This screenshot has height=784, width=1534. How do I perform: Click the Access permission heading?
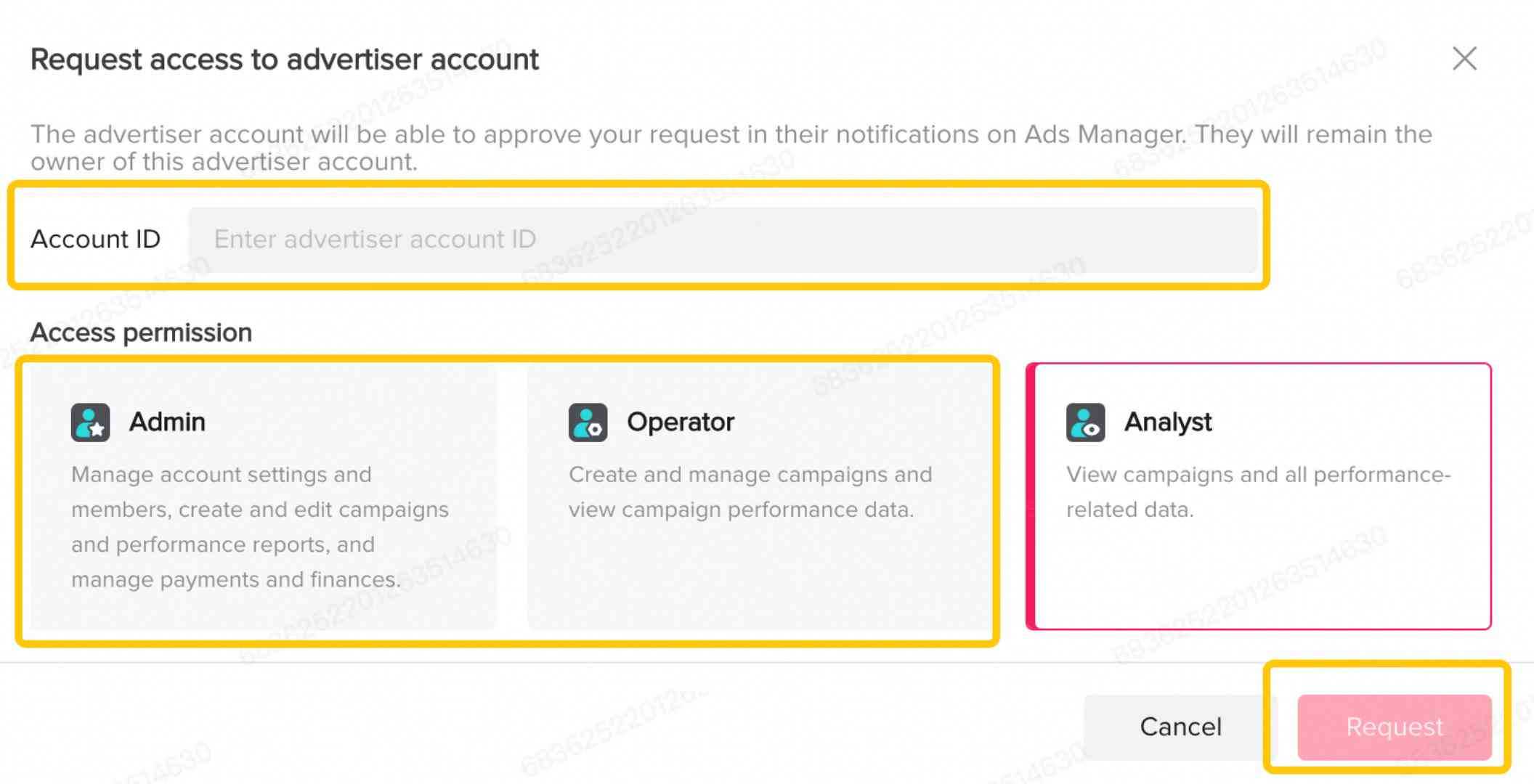[141, 332]
